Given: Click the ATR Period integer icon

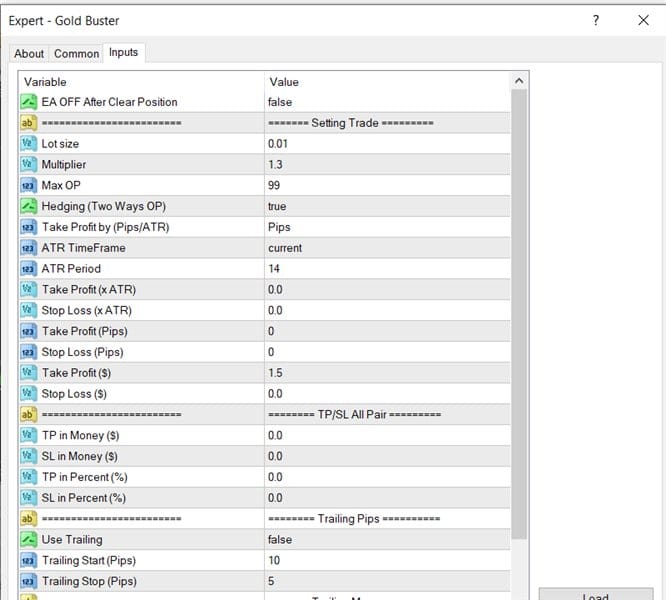Looking at the screenshot, I should [28, 268].
